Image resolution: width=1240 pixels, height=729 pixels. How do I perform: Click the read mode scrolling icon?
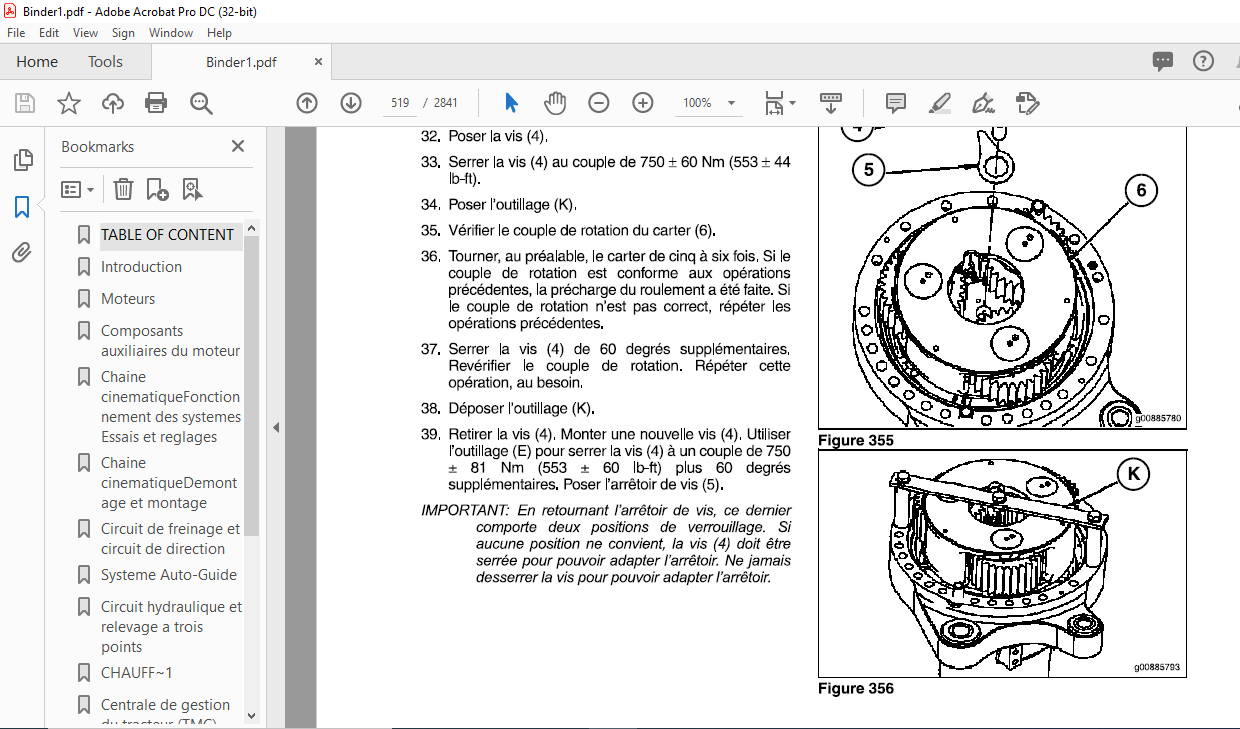pos(830,103)
